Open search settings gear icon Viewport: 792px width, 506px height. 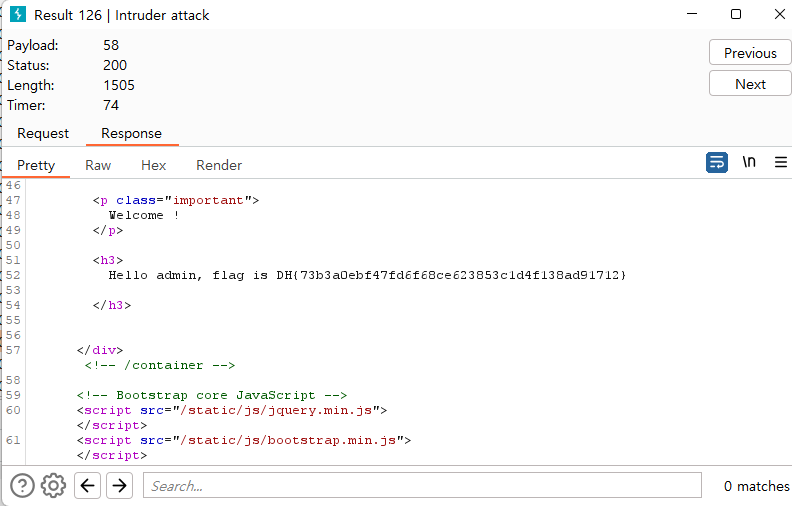tap(53, 486)
